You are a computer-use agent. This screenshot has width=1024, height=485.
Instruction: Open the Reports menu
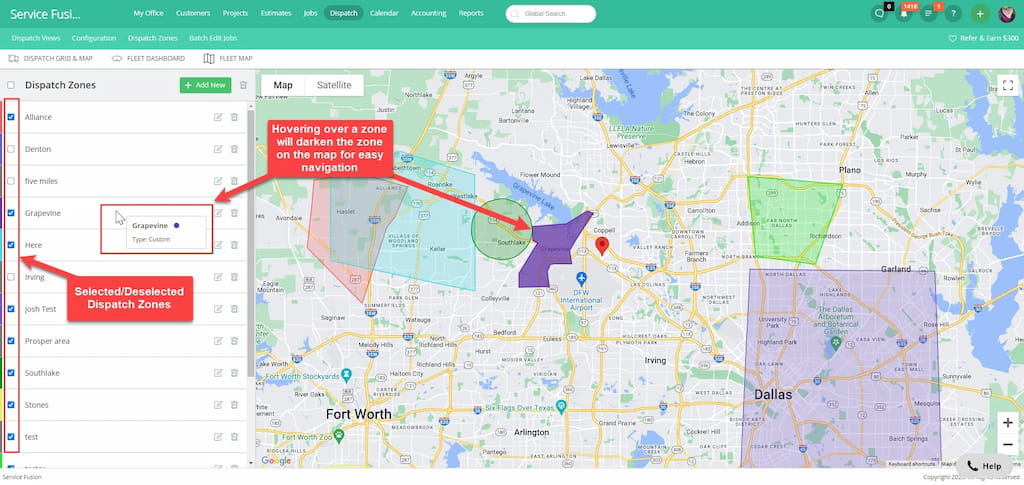471,13
